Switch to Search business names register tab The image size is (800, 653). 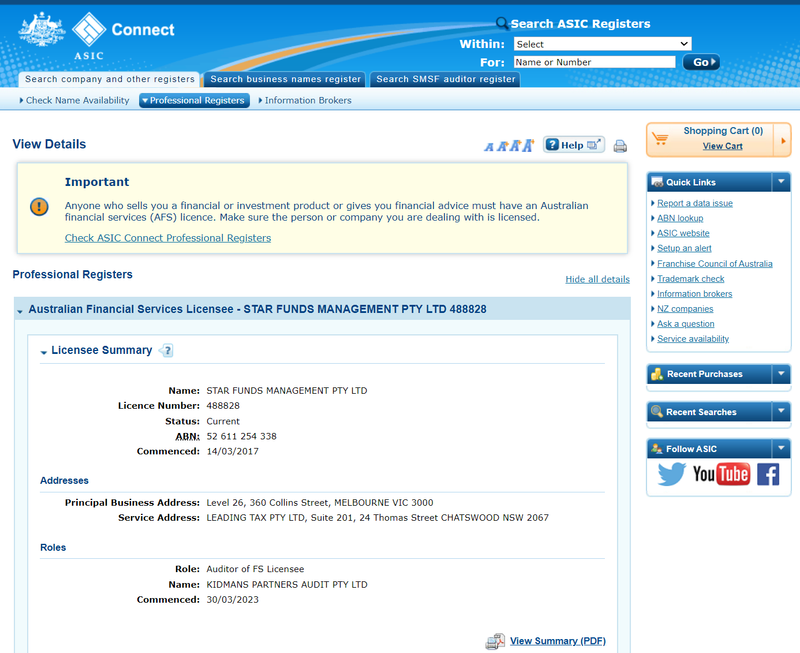285,79
